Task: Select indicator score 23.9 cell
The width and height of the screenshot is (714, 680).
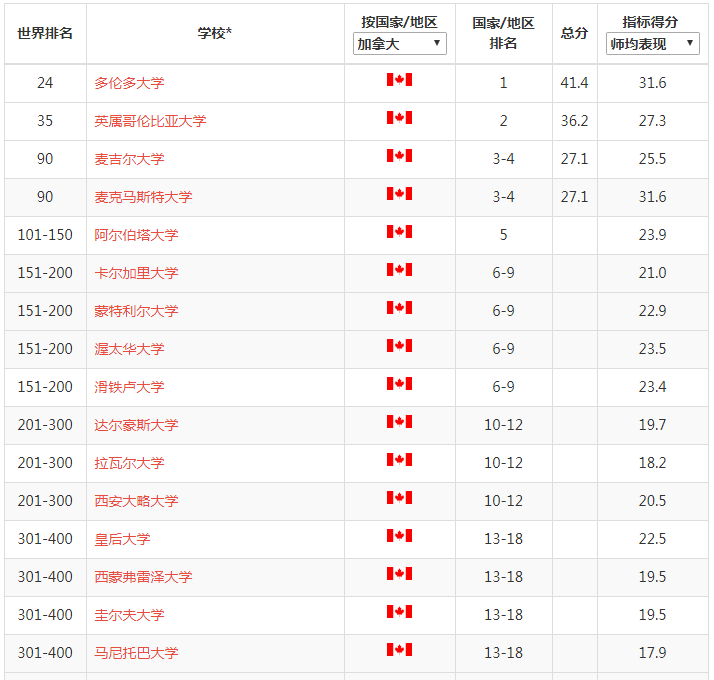Action: [653, 235]
